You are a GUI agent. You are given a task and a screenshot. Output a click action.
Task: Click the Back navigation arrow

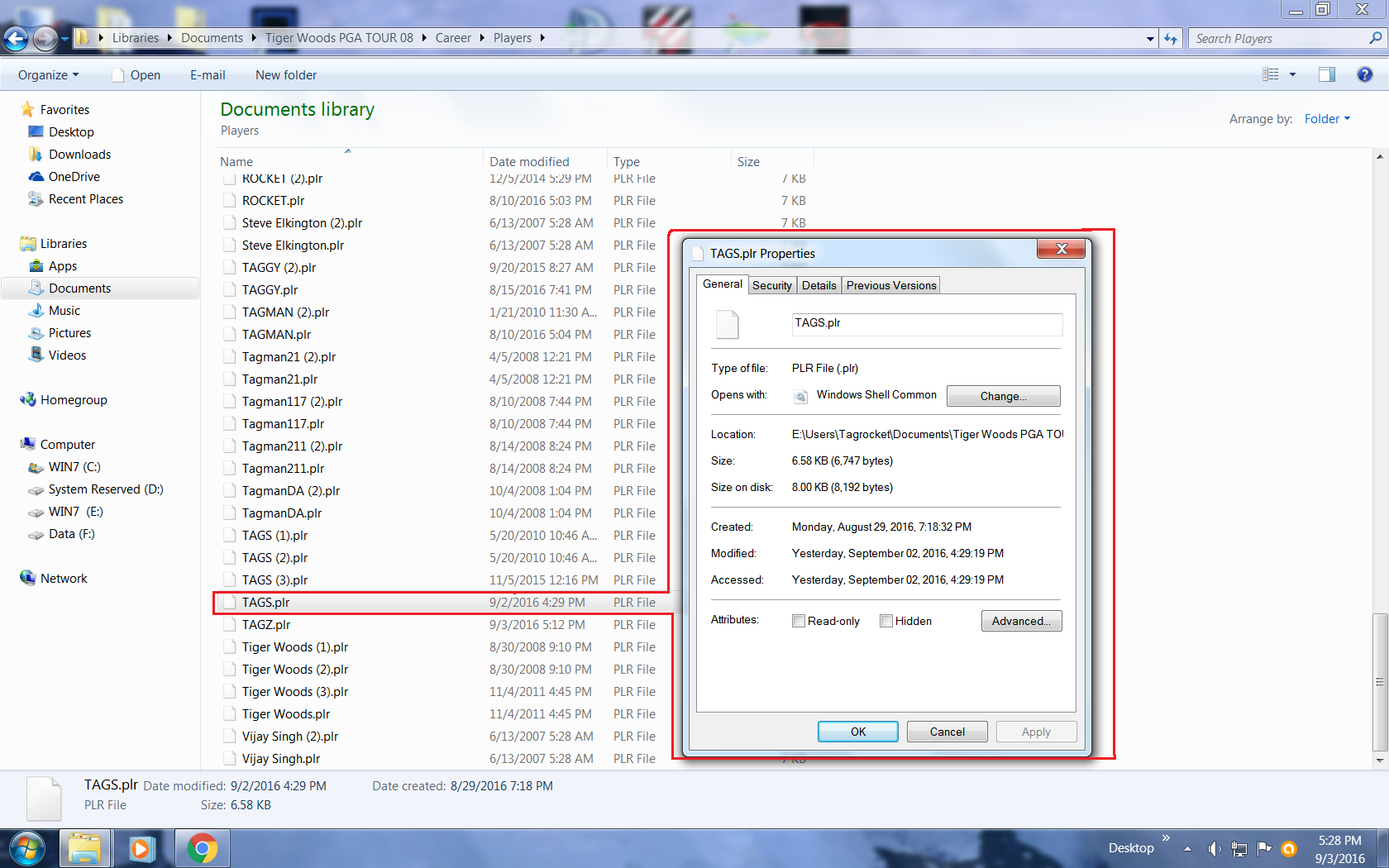pos(16,38)
